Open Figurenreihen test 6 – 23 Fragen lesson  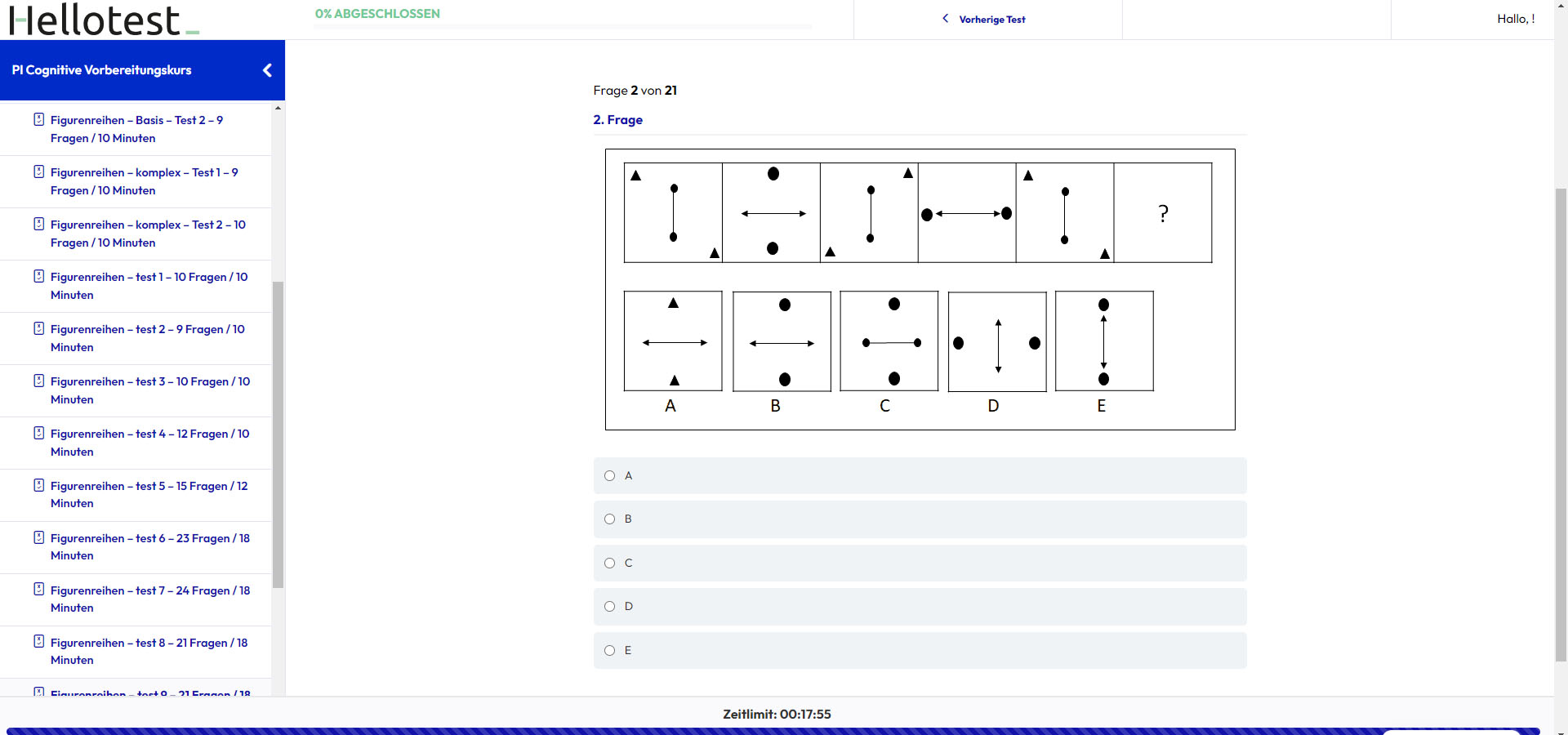(x=150, y=547)
